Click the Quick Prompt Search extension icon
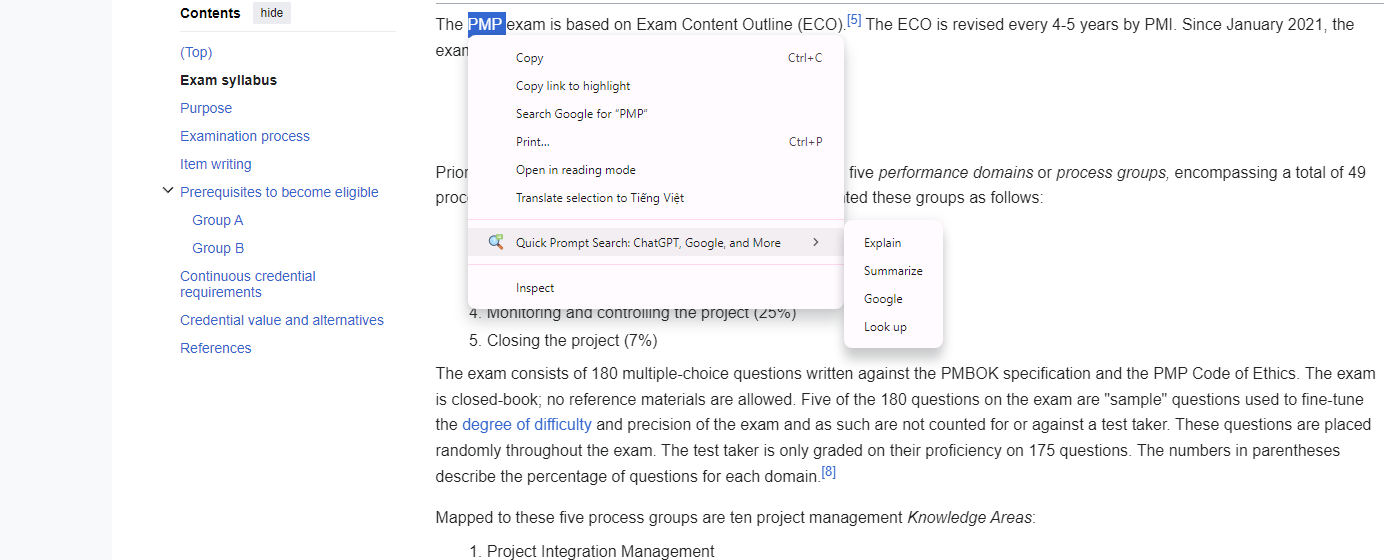The width and height of the screenshot is (1400, 560). (x=495, y=242)
